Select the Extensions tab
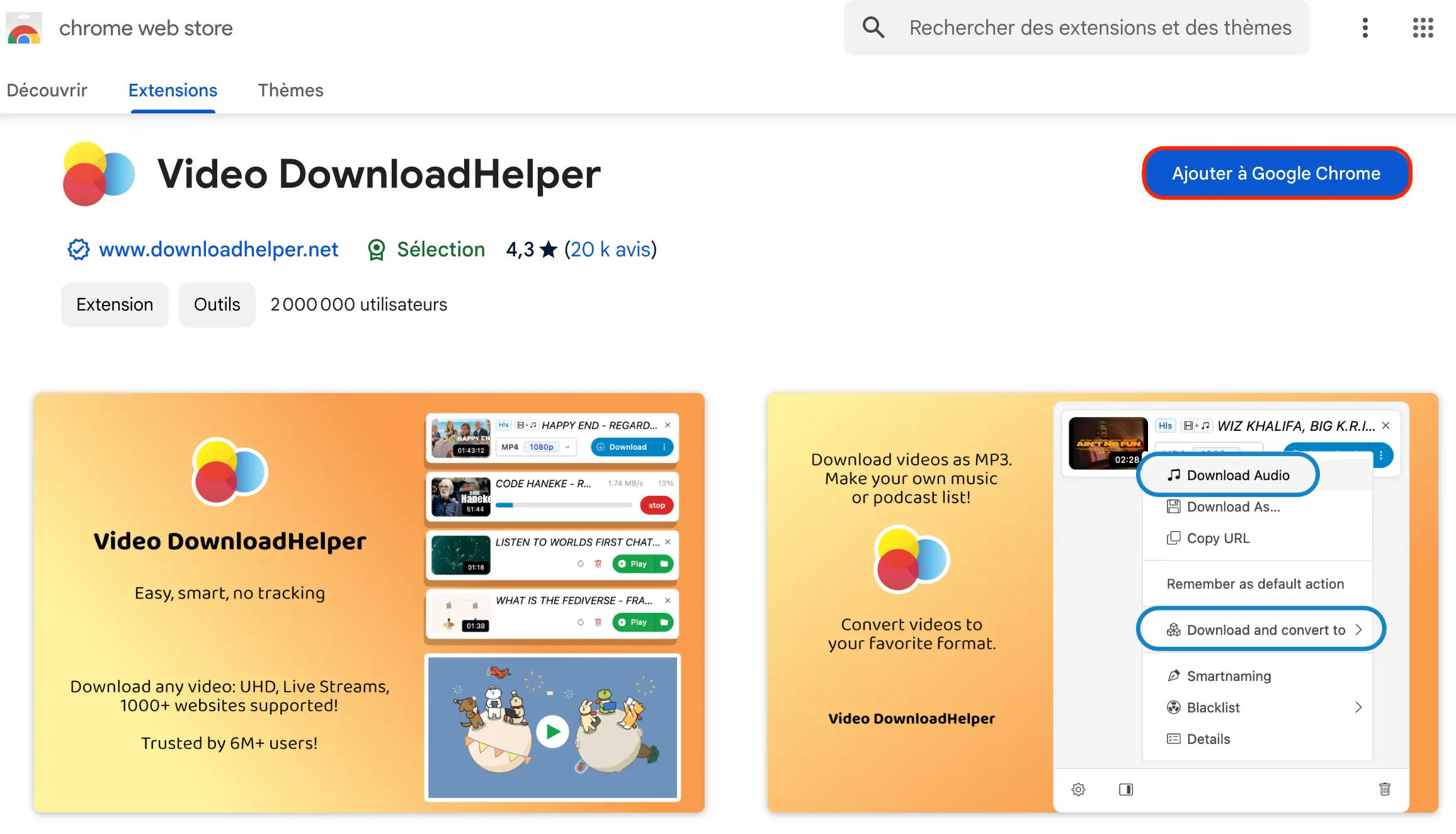The height and width of the screenshot is (834, 1456). coord(173,90)
